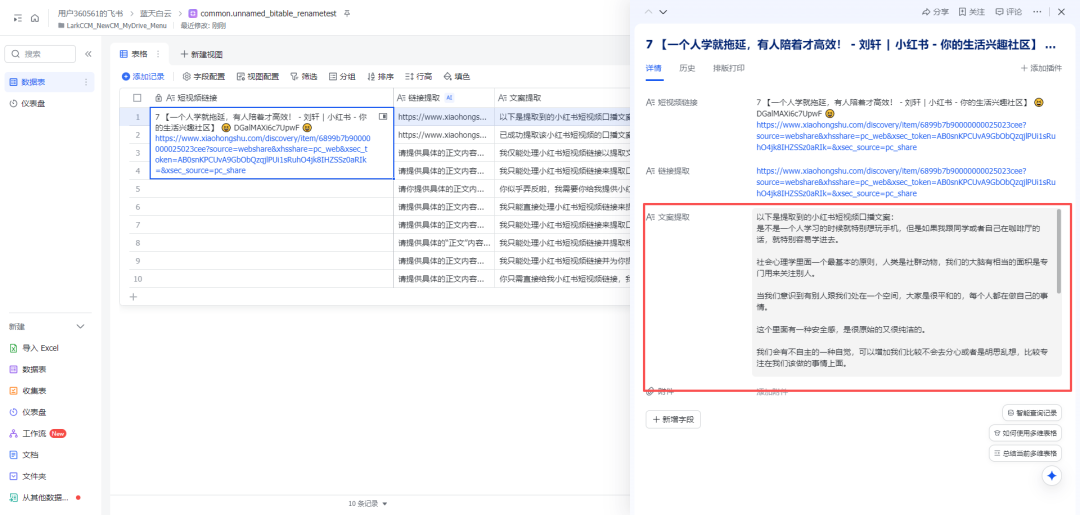Open the 分组 grouping tool

point(342,76)
